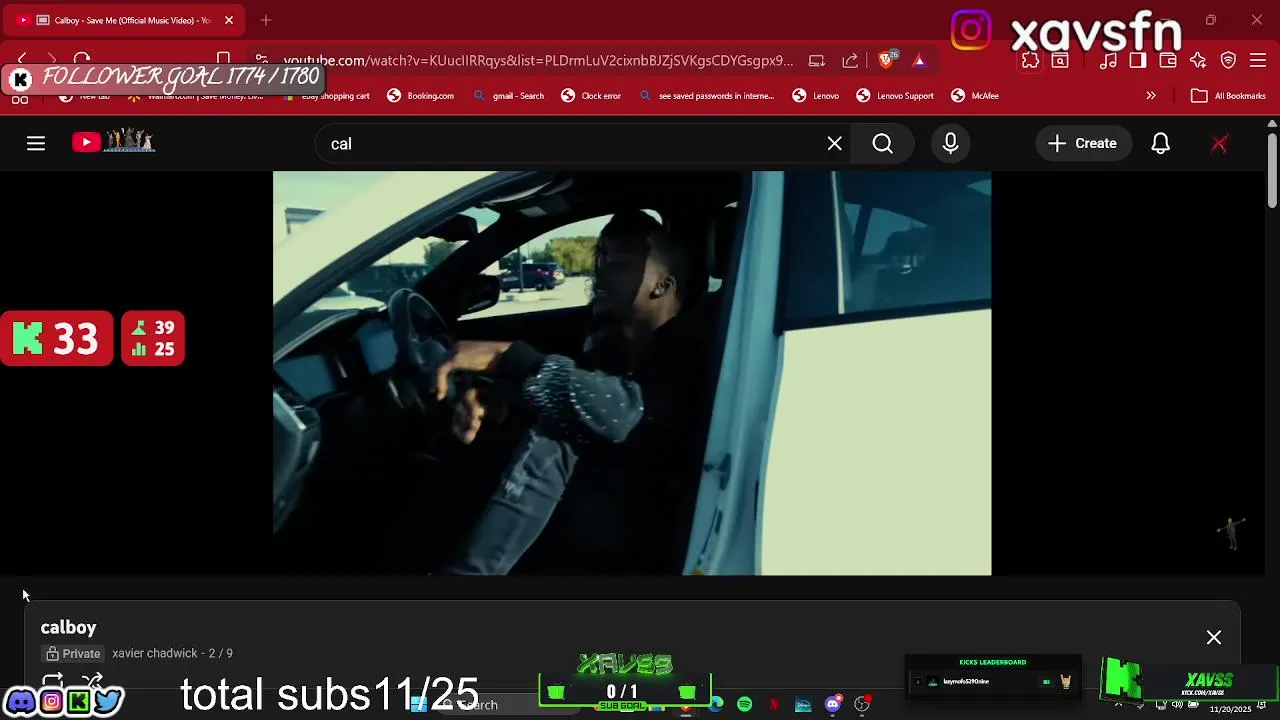Image resolution: width=1280 pixels, height=720 pixels.
Task: Open Spotify from the taskbar
Action: coord(744,705)
